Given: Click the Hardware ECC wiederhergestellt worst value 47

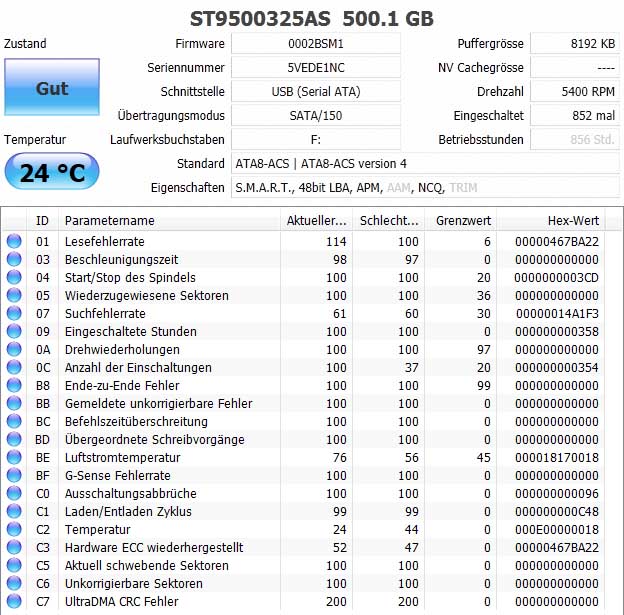Looking at the screenshot, I should pos(411,547).
